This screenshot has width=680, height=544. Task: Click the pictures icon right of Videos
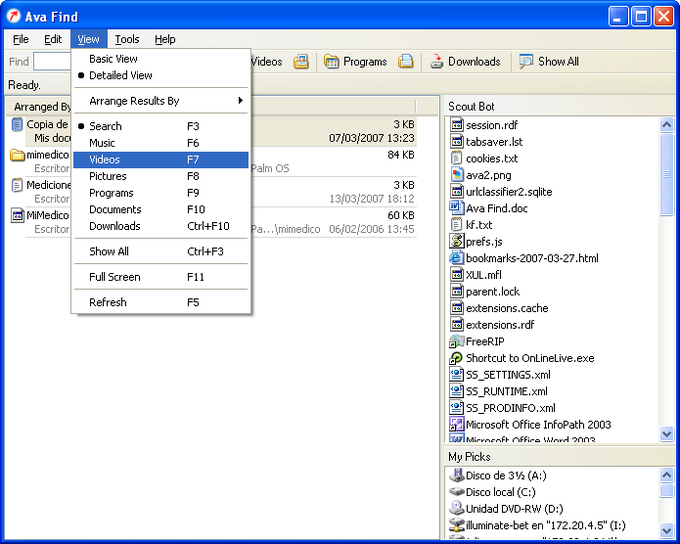[x=301, y=62]
